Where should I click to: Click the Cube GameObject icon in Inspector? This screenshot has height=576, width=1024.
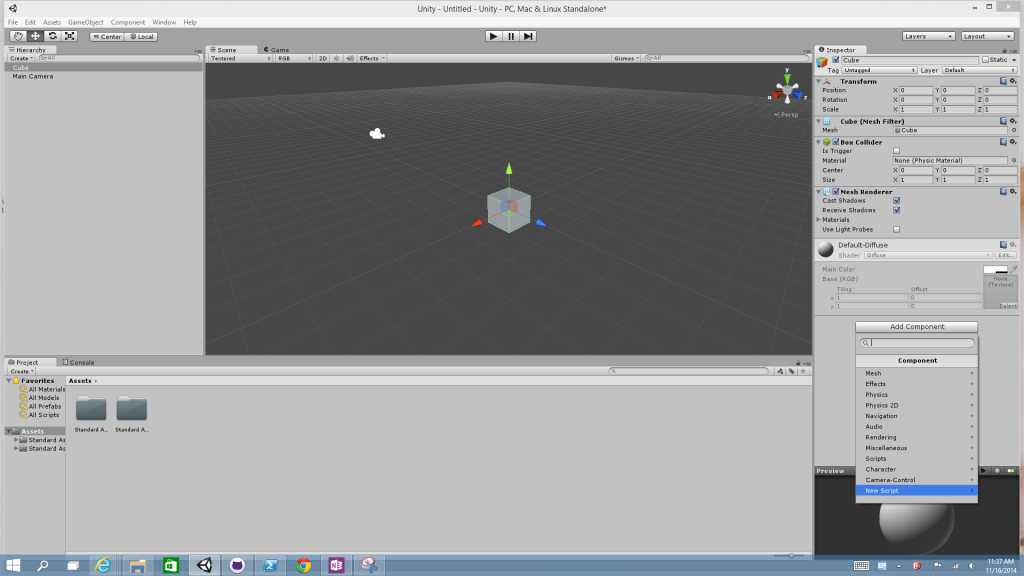(822, 62)
